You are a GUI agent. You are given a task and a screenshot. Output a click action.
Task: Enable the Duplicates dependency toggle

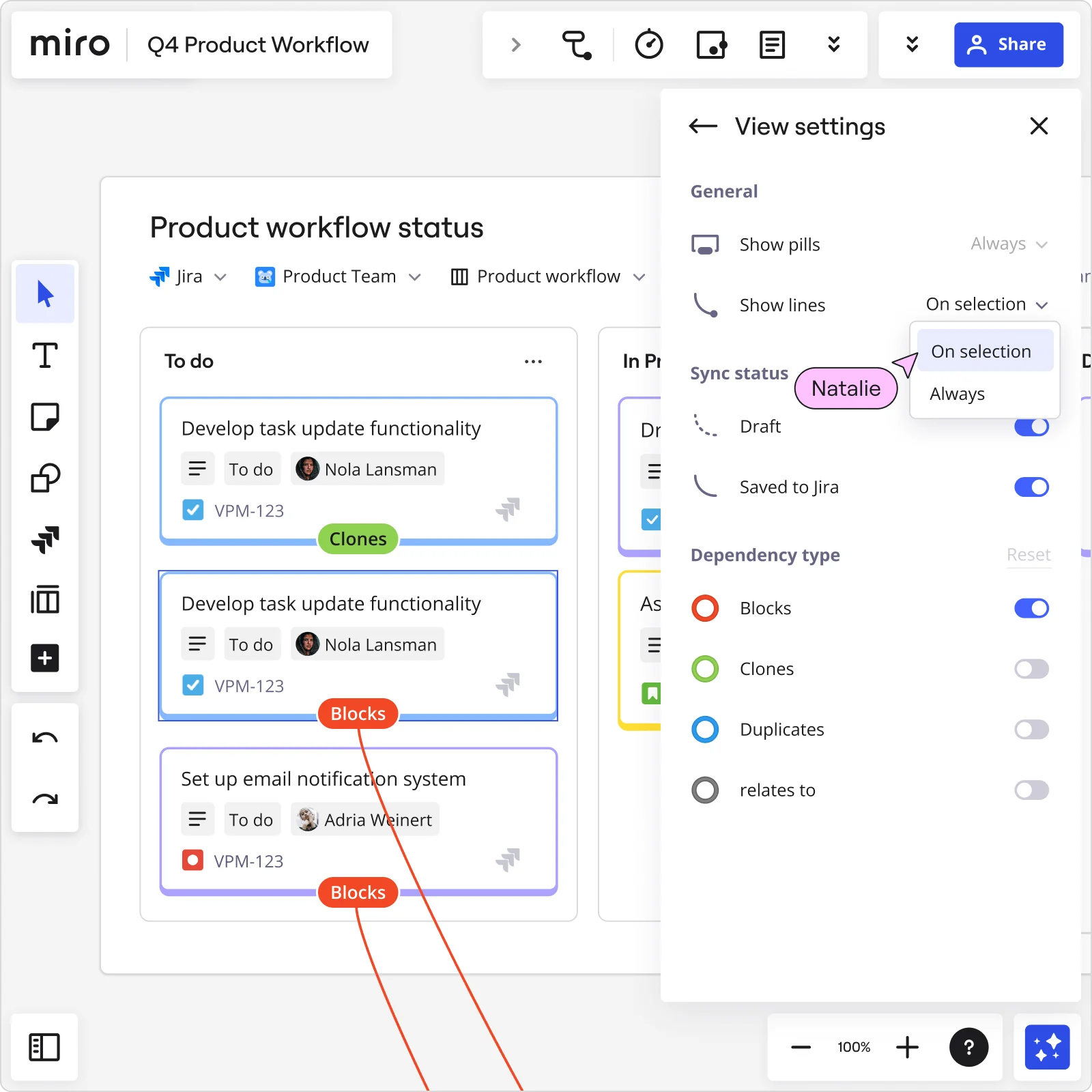[x=1031, y=730]
